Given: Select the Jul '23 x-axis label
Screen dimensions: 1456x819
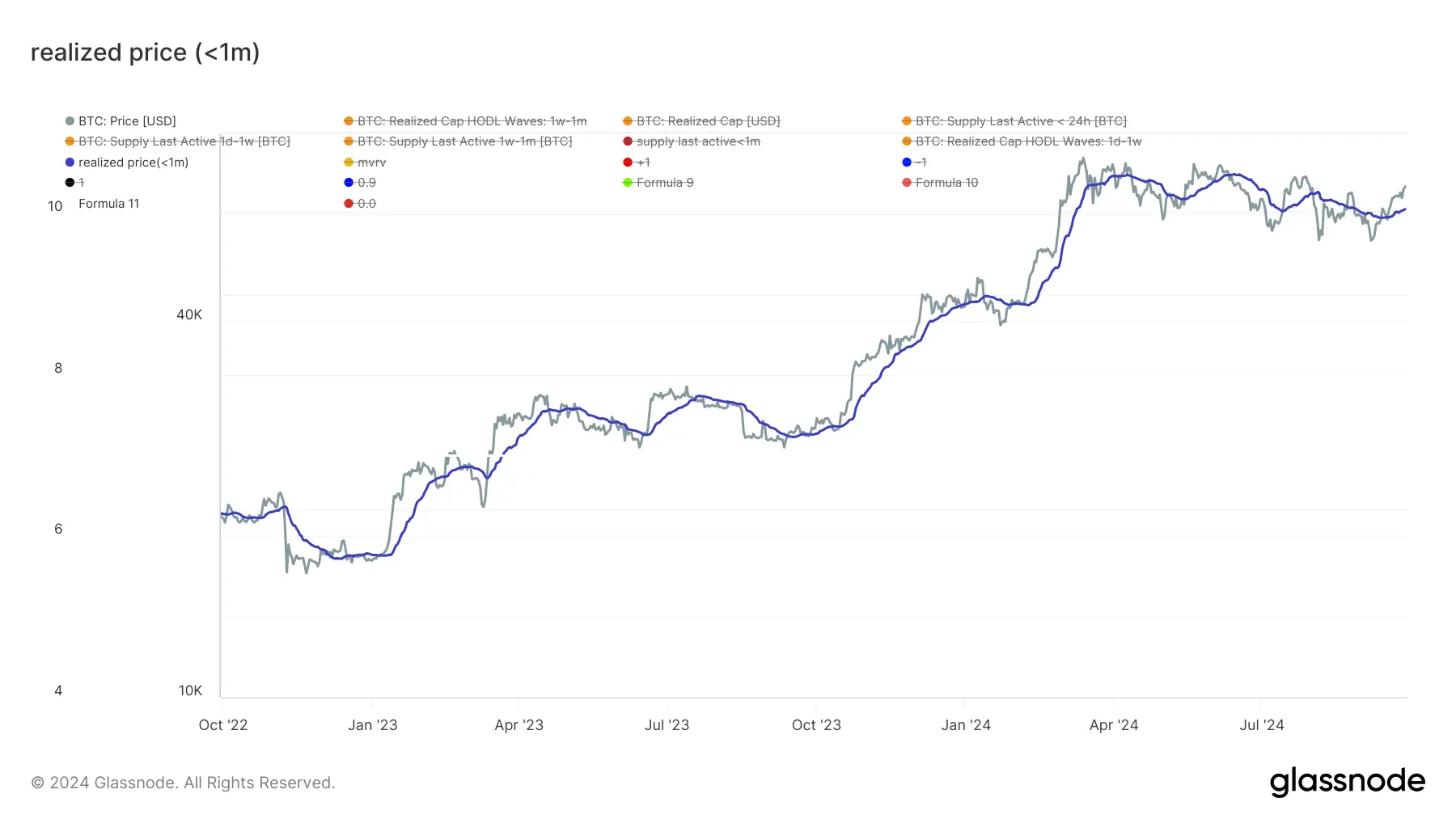Looking at the screenshot, I should pyautogui.click(x=667, y=725).
